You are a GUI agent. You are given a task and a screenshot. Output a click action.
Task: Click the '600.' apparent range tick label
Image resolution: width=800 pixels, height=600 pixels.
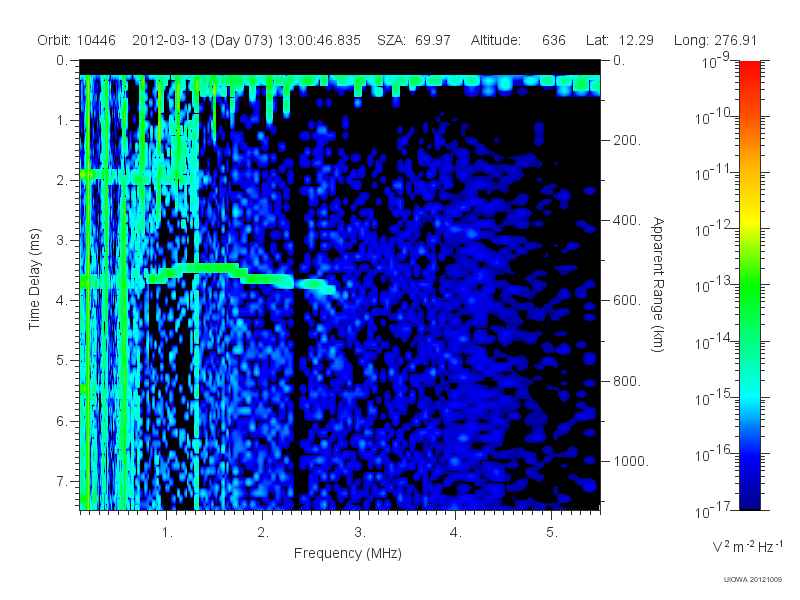(x=627, y=301)
